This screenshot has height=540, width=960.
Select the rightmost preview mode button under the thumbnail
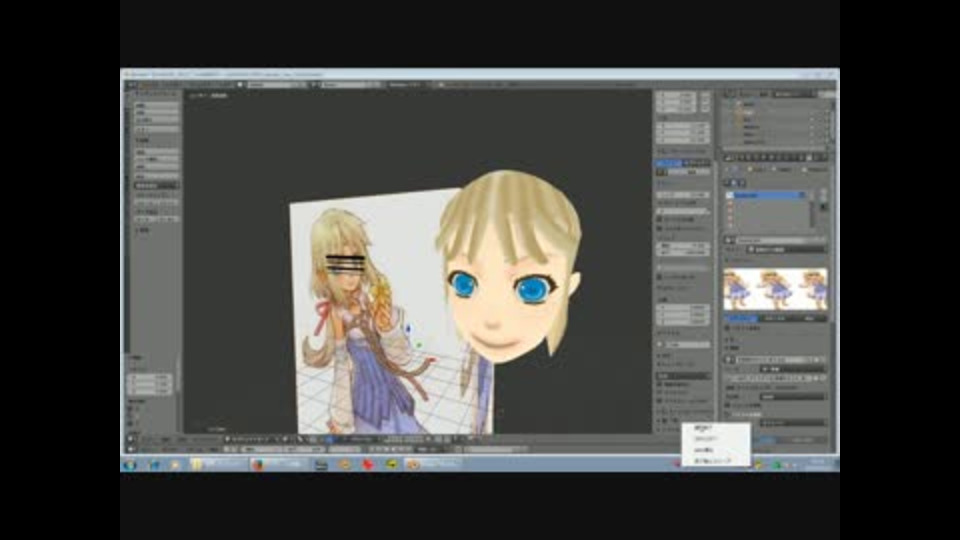[810, 319]
